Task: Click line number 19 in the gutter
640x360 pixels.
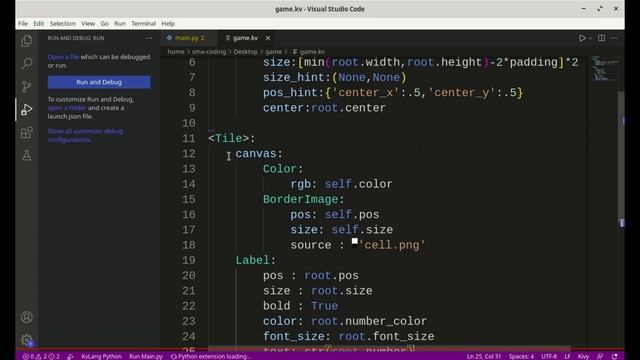Action: tap(189, 260)
